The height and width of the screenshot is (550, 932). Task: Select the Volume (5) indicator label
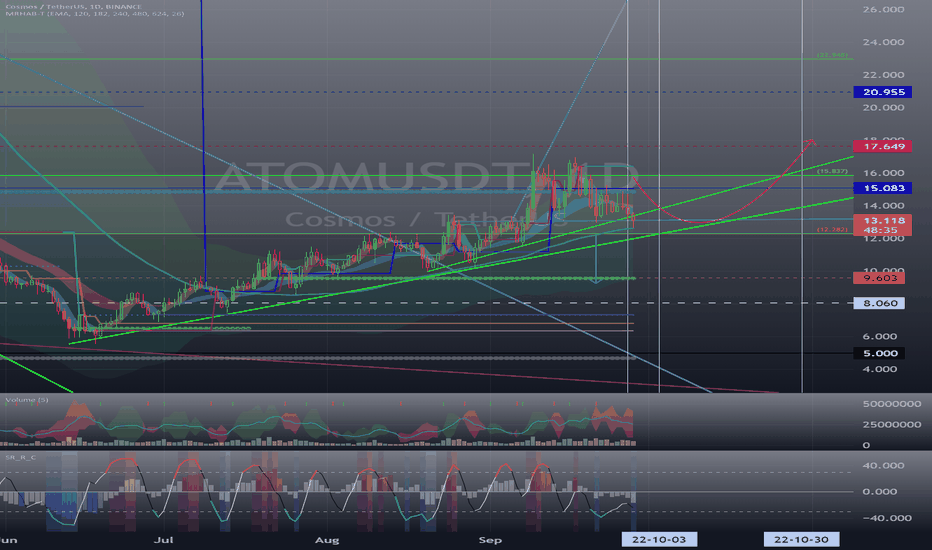pos(27,400)
